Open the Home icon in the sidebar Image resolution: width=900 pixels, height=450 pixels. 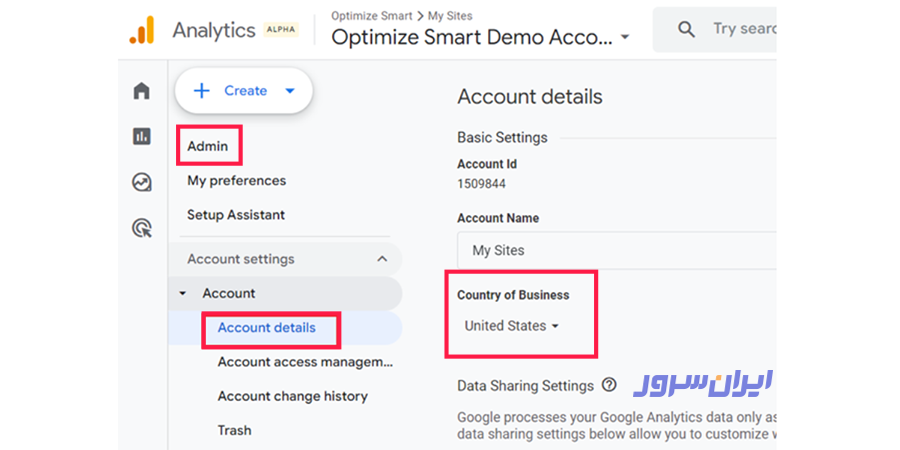point(141,91)
